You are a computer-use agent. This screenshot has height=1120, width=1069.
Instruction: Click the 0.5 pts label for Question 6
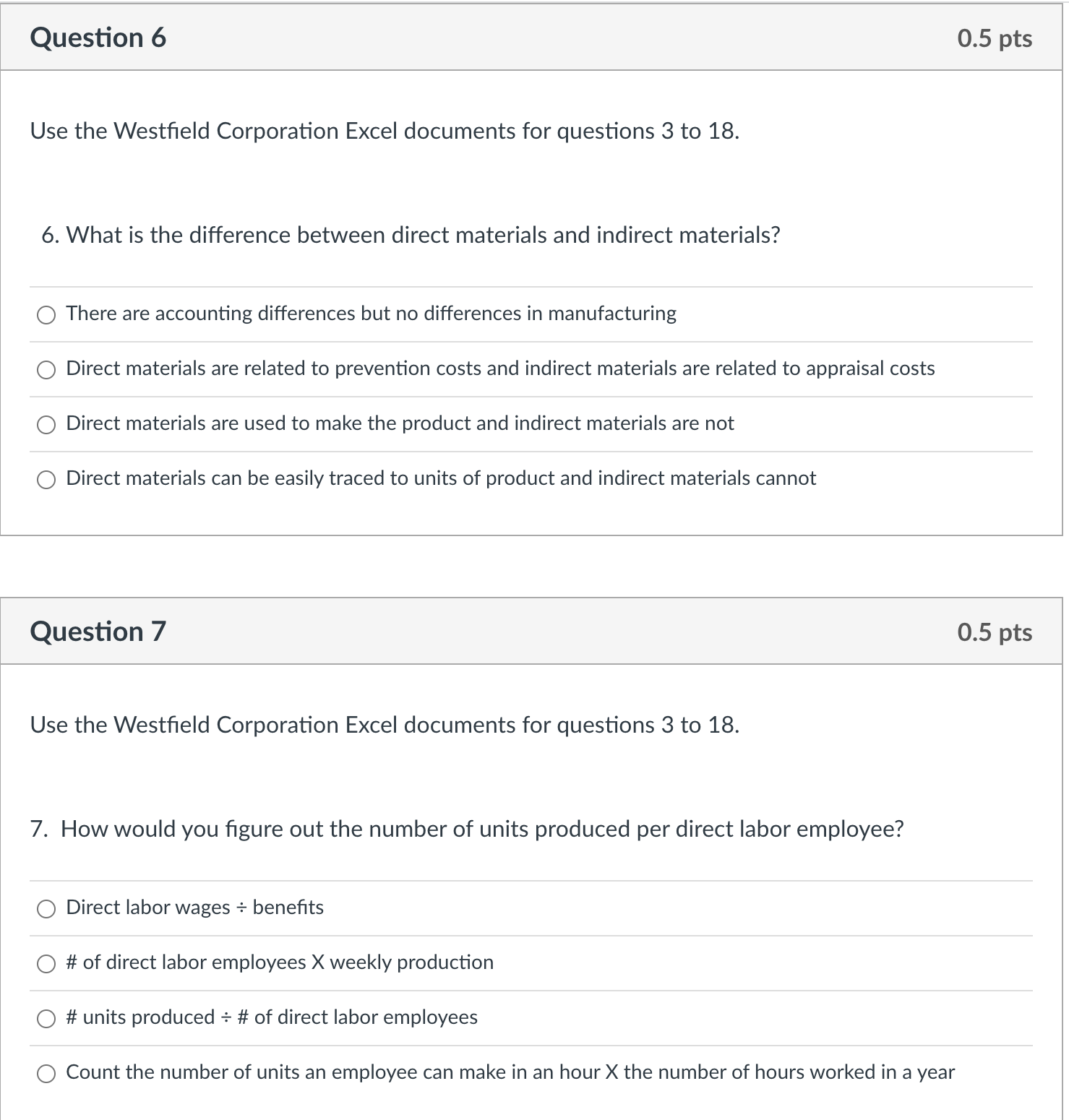pyautogui.click(x=995, y=38)
